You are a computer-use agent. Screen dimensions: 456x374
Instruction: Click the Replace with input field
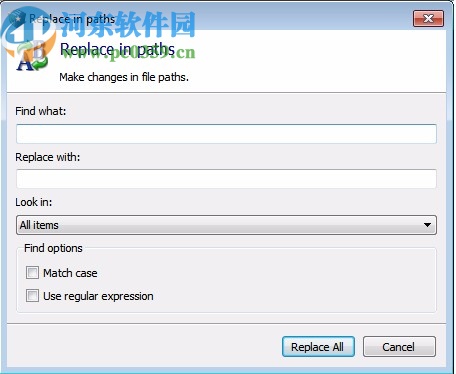click(x=226, y=179)
